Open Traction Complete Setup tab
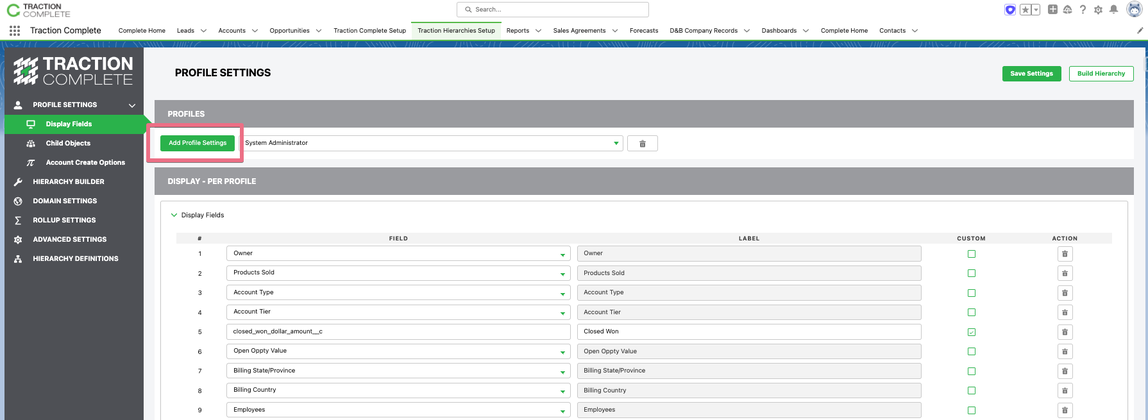The height and width of the screenshot is (420, 1148). [x=370, y=31]
